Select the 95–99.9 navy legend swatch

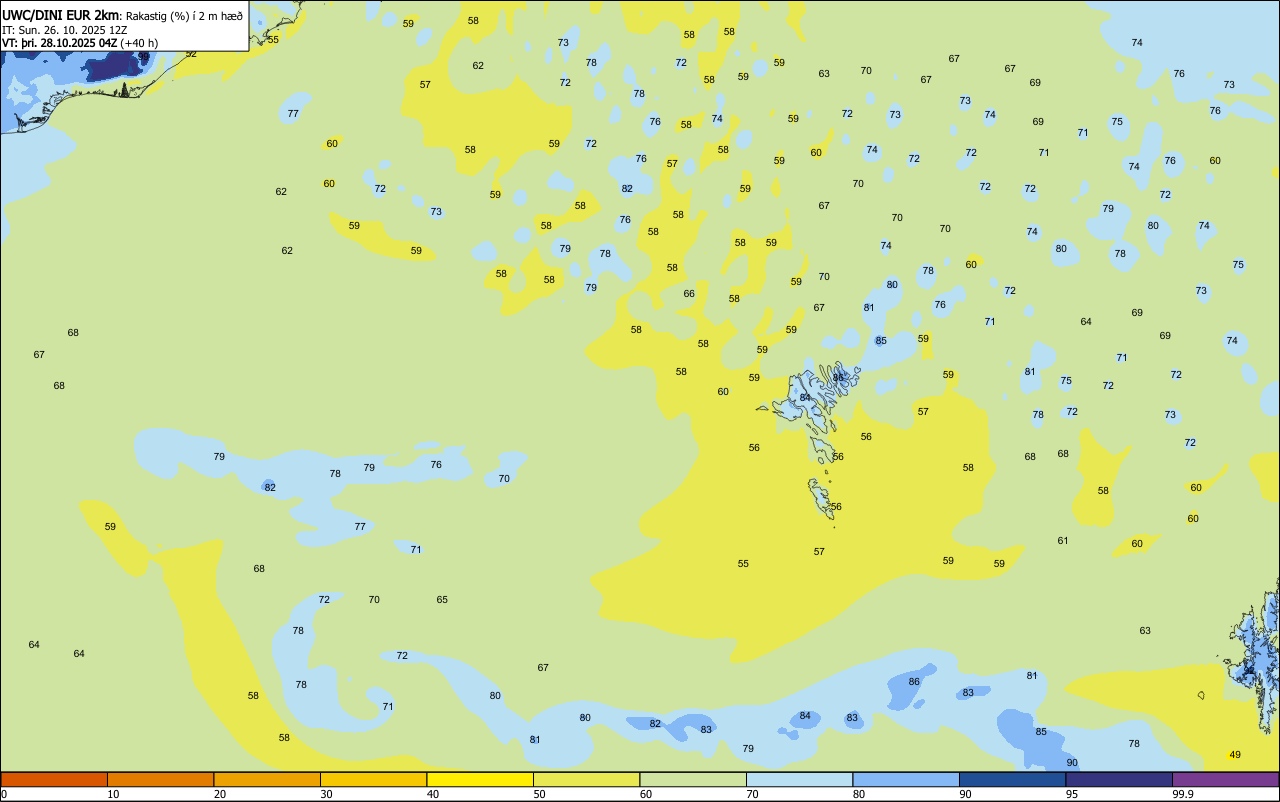(x=1119, y=779)
